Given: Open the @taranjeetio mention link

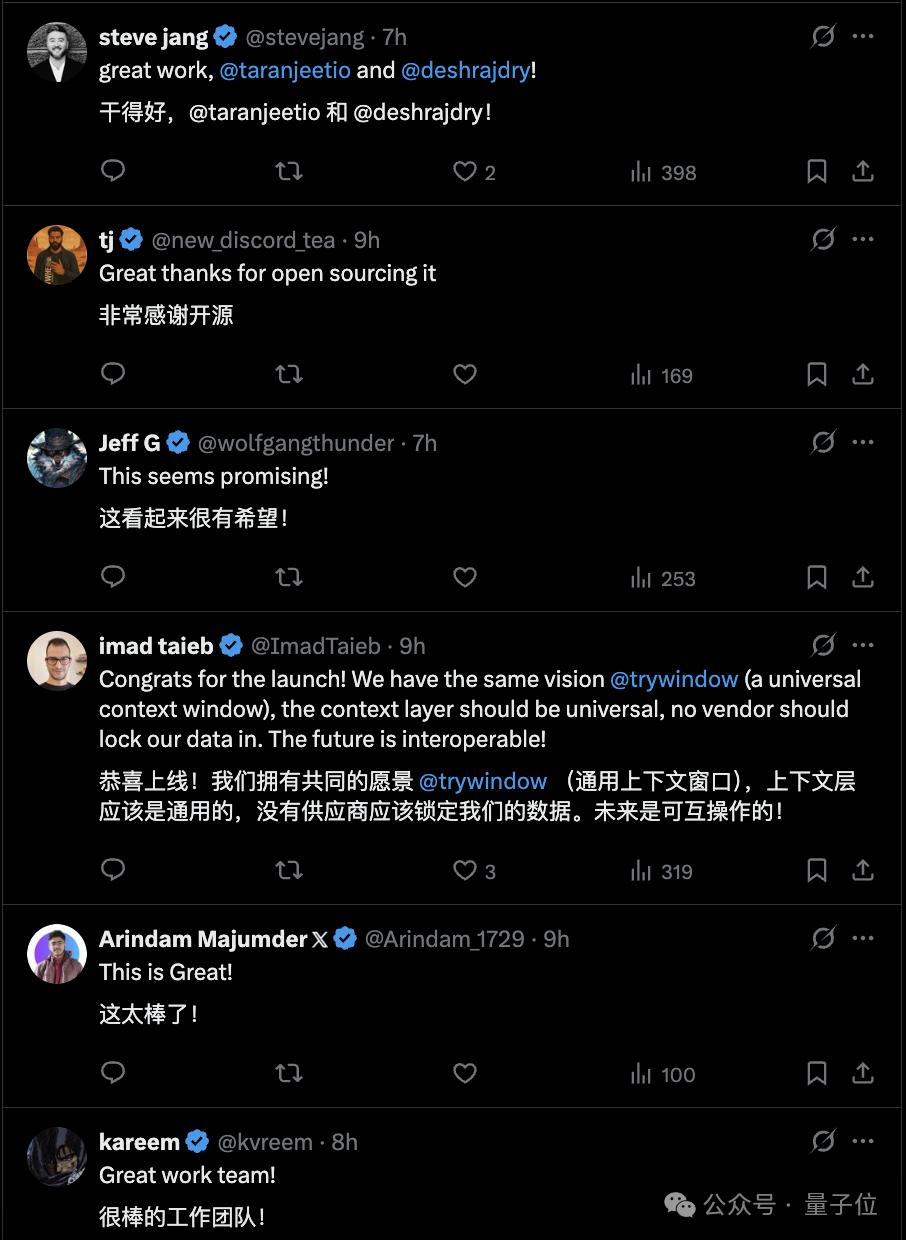Looking at the screenshot, I should tap(284, 71).
